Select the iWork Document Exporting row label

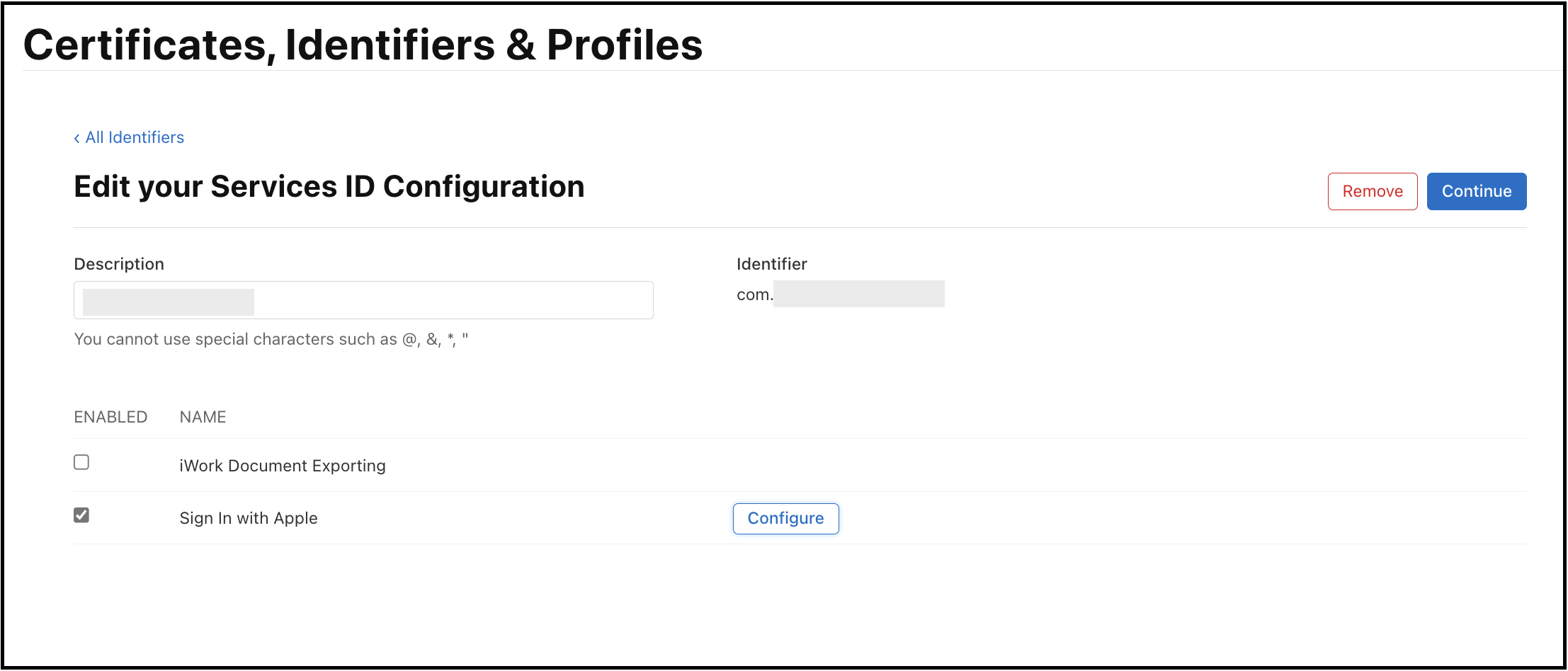[x=282, y=466]
